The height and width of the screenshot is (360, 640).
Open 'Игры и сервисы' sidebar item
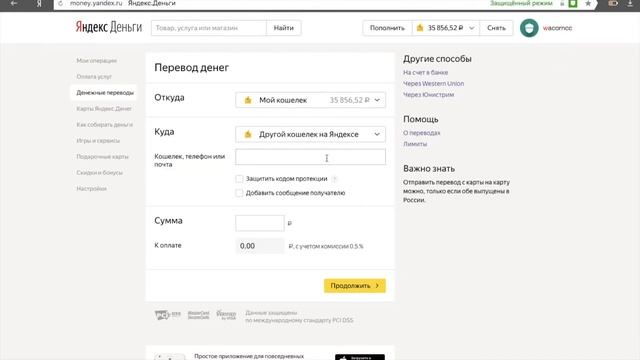coord(98,140)
